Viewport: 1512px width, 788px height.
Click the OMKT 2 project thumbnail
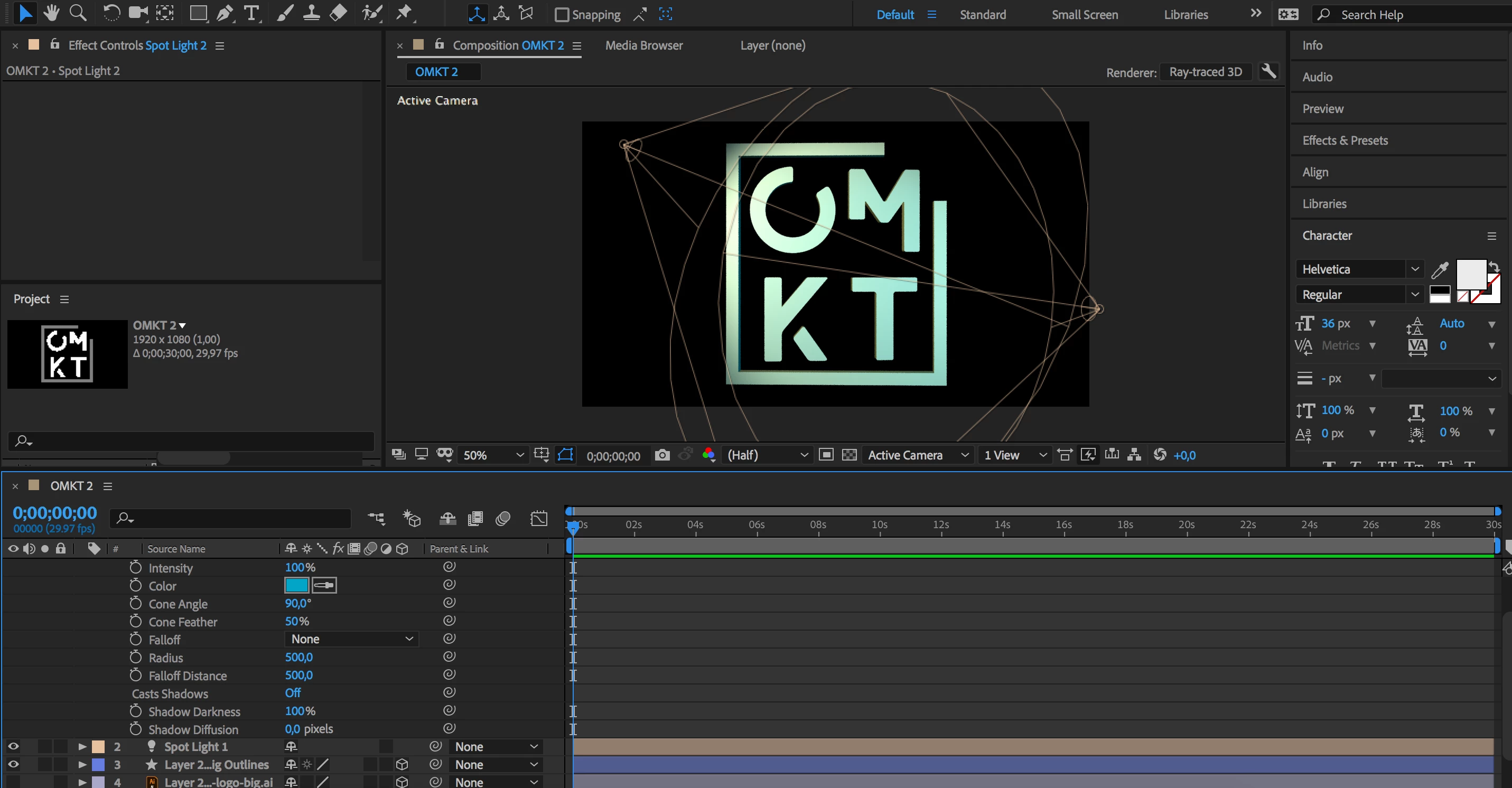68,354
